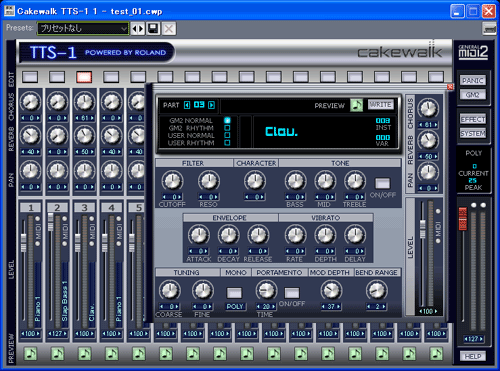Click the VIBRATO DEPTH knob
This screenshot has width=500, height=371.
click(x=325, y=235)
